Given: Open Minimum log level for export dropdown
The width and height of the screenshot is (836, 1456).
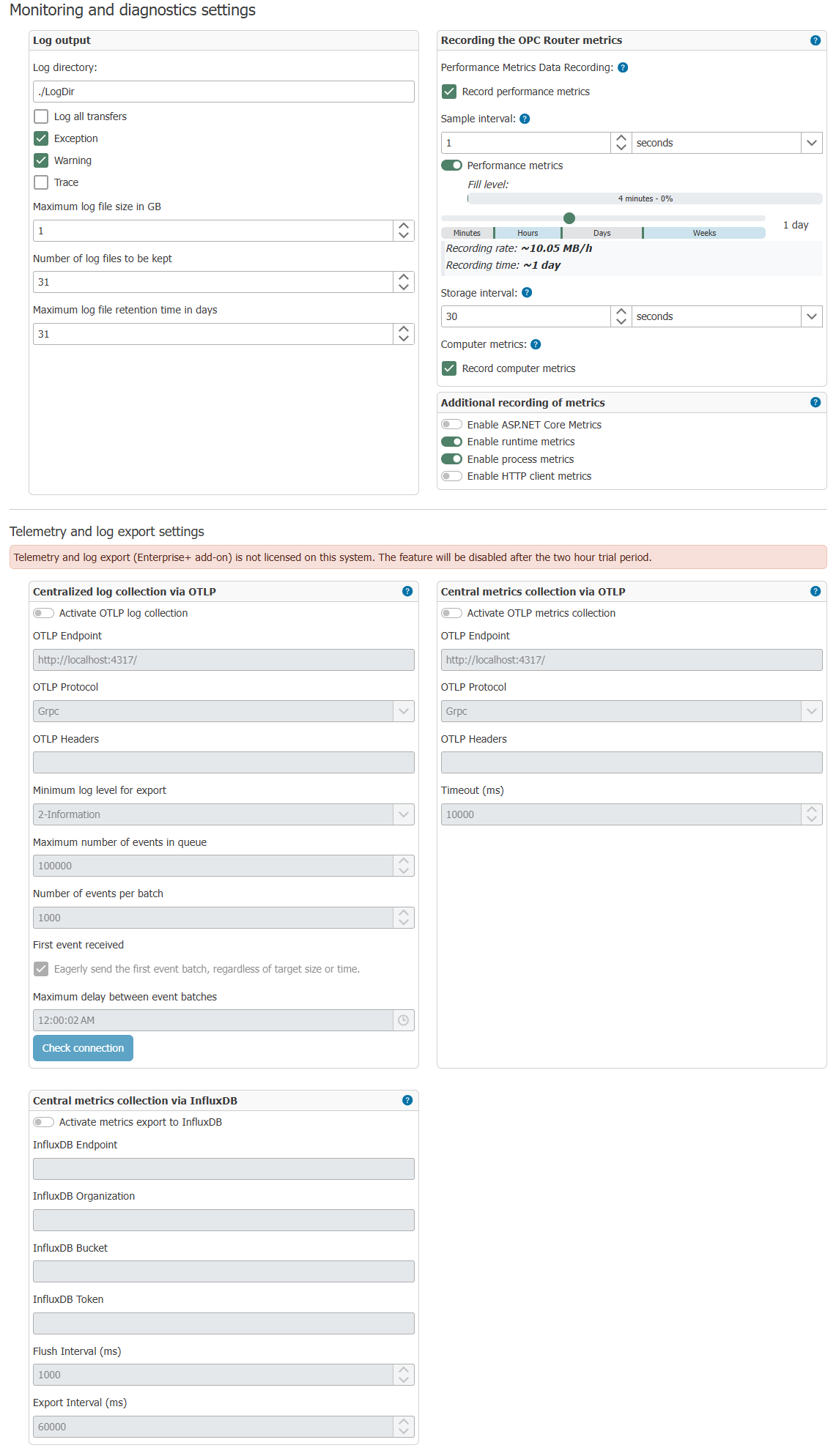Looking at the screenshot, I should pyautogui.click(x=403, y=814).
